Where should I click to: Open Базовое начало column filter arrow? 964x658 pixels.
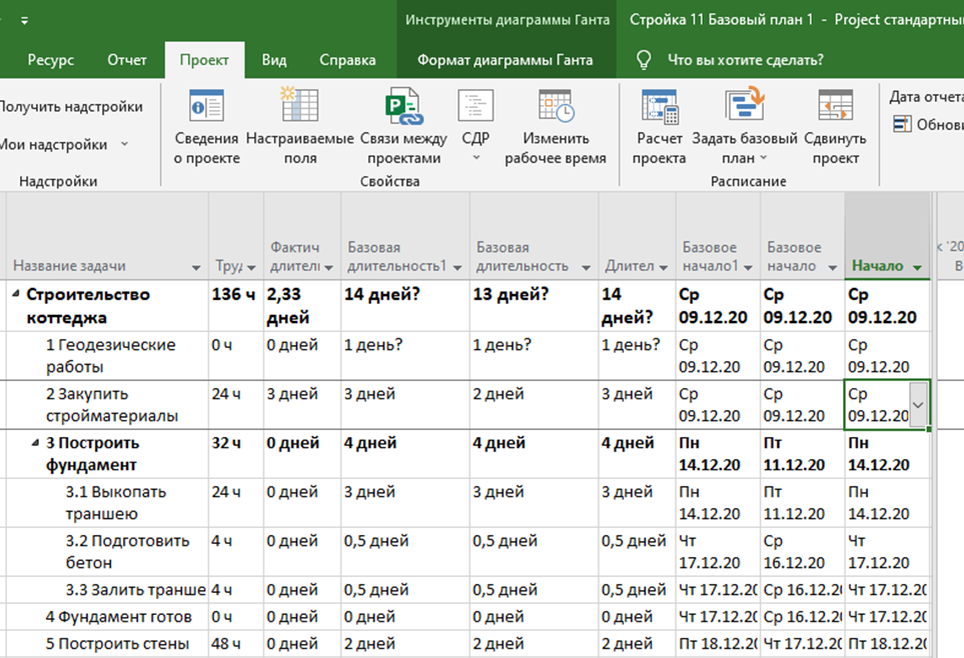click(x=832, y=268)
